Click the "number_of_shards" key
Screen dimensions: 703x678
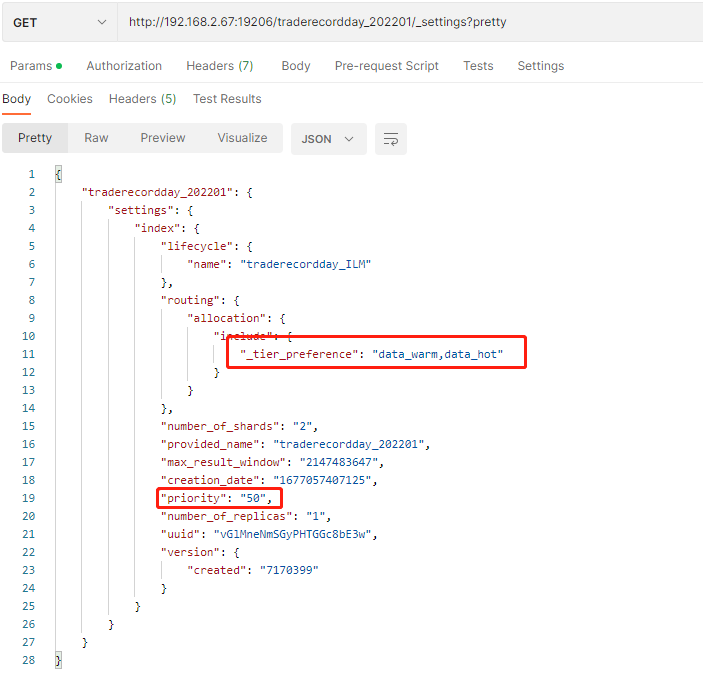[220, 426]
